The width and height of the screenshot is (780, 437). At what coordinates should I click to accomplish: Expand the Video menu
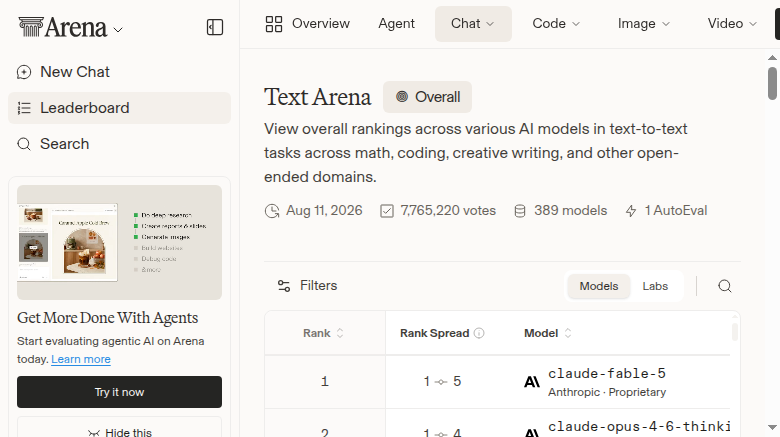click(x=732, y=23)
